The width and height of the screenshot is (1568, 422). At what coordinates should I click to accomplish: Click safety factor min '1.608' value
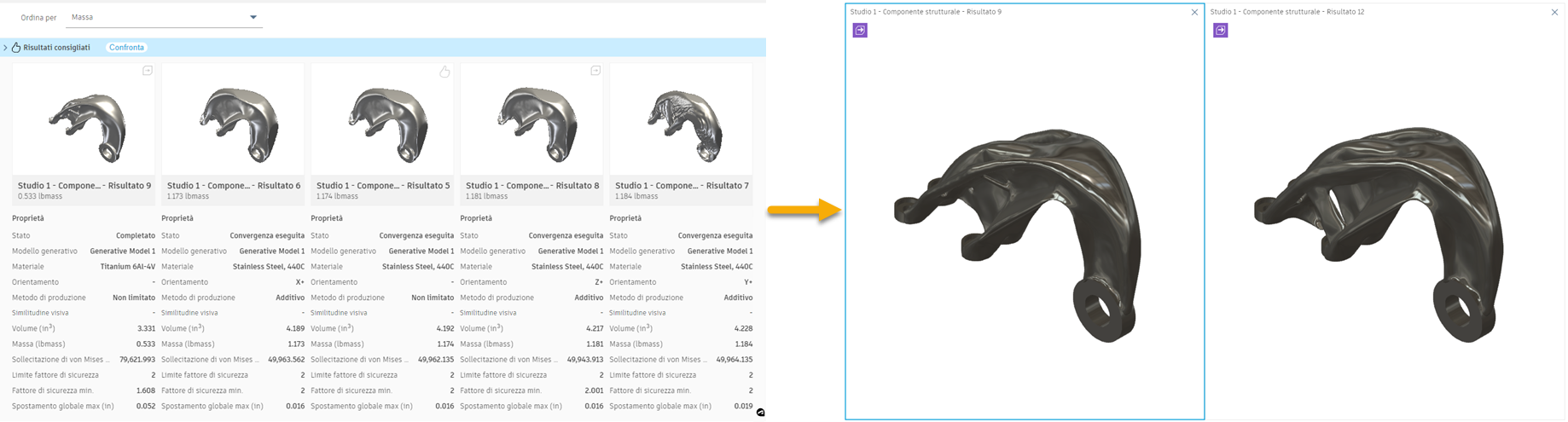tap(146, 391)
